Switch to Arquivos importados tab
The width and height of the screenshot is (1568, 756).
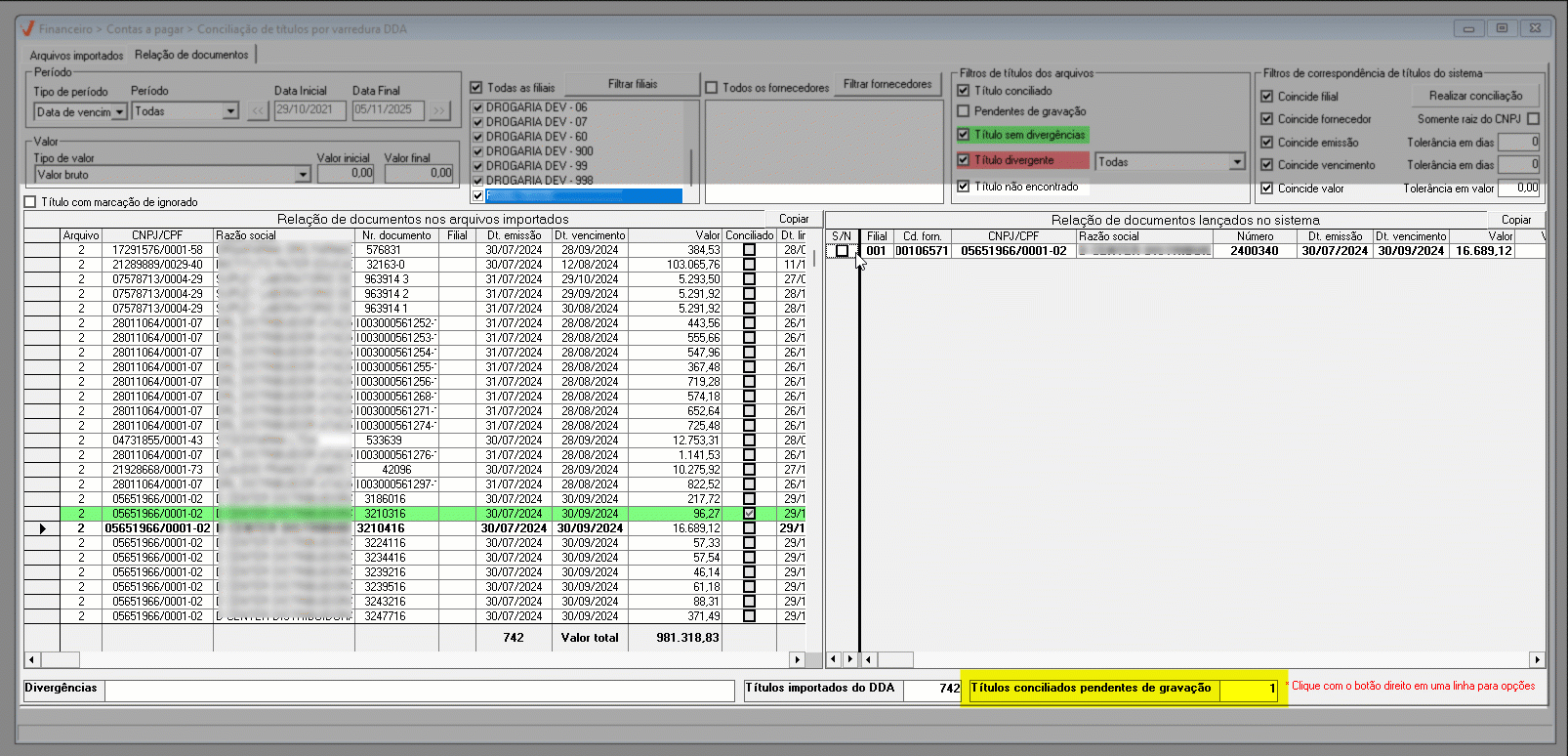(x=76, y=56)
